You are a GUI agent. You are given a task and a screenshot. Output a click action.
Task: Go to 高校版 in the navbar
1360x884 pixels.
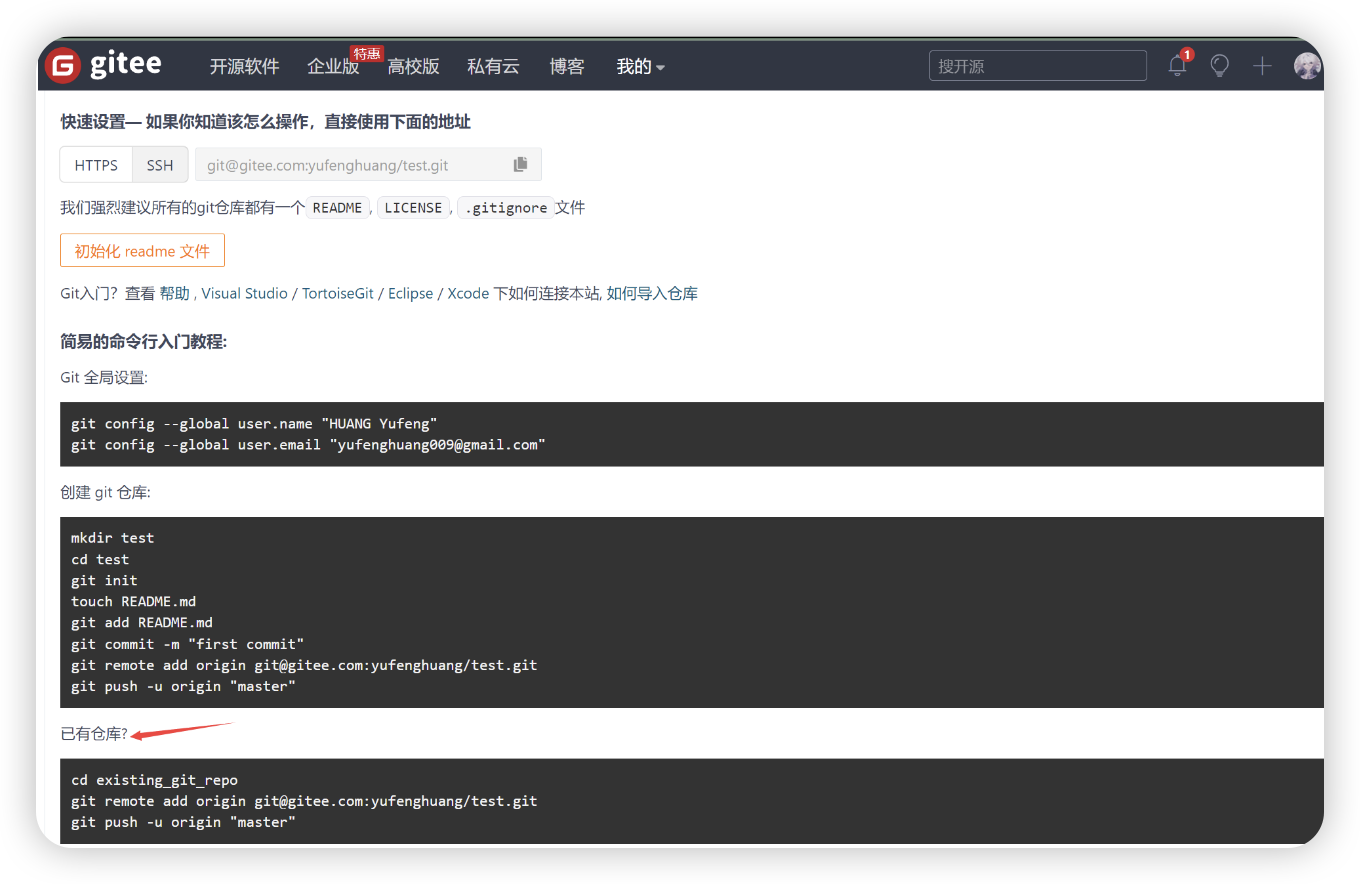(x=413, y=67)
